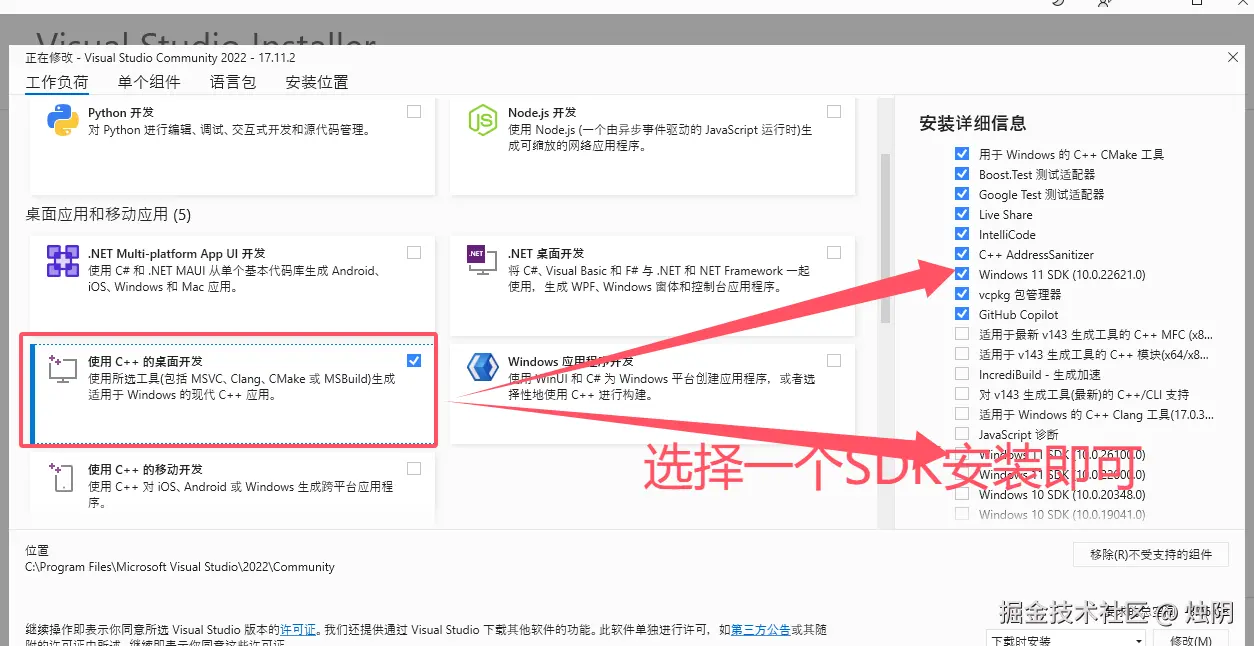
Task: Select the Python 开发 workload title
Action: [121, 113]
